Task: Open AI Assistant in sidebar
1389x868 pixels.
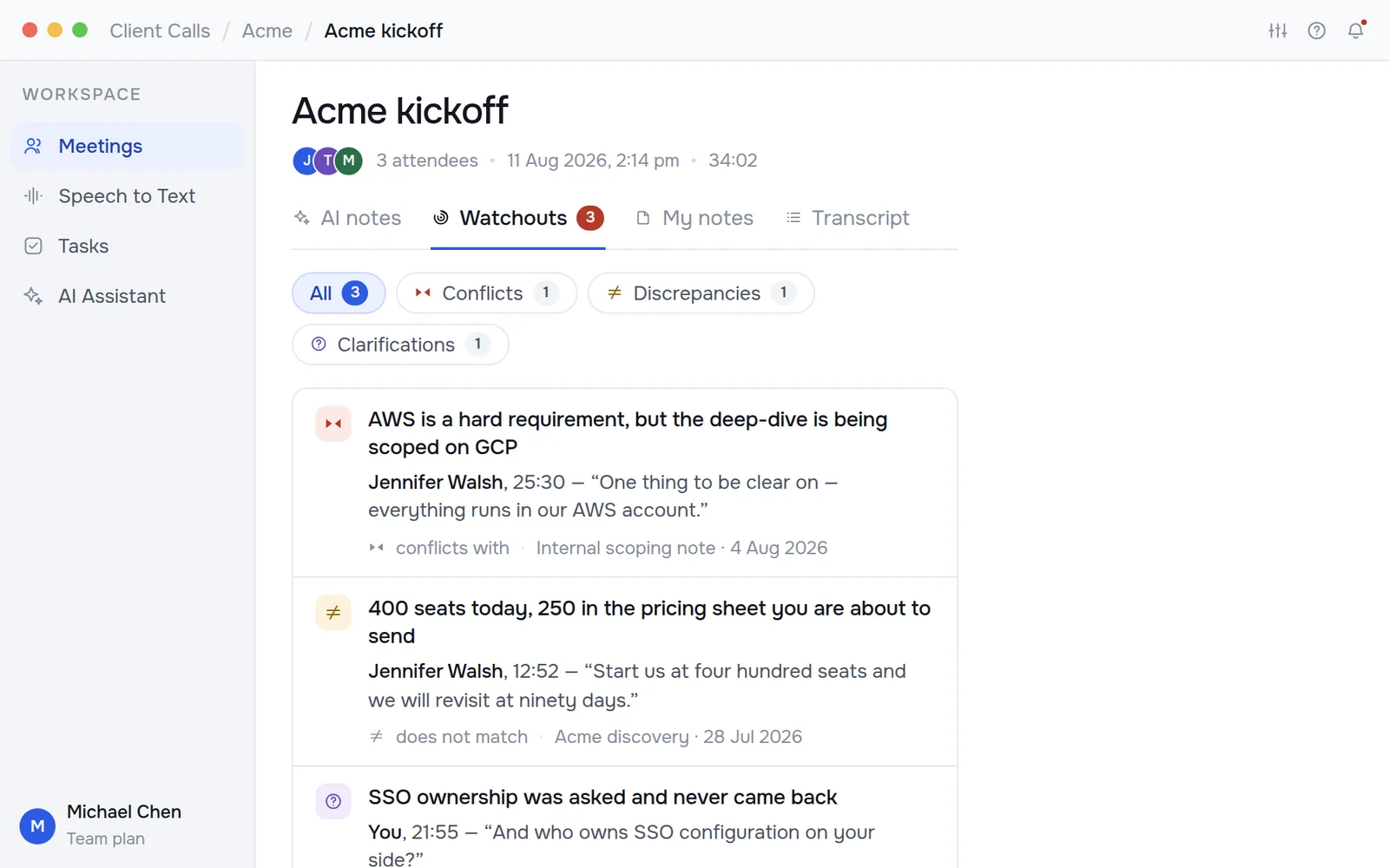Action: (127, 296)
